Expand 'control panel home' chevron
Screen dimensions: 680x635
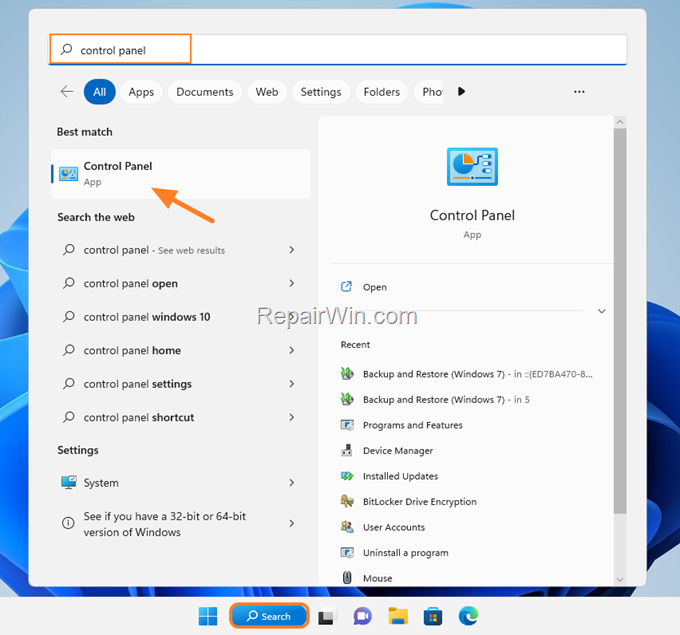point(292,350)
